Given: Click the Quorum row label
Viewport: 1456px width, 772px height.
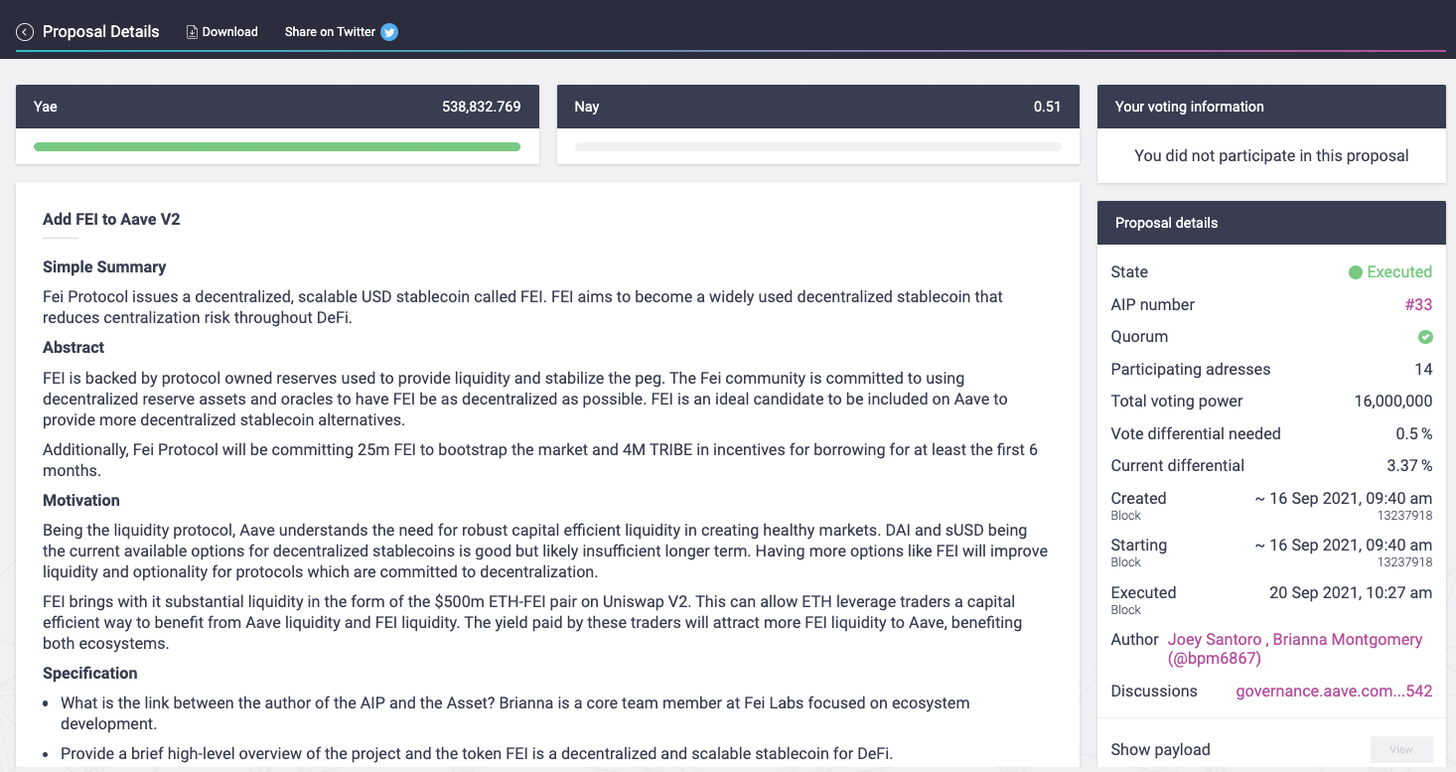Looking at the screenshot, I should [1139, 337].
